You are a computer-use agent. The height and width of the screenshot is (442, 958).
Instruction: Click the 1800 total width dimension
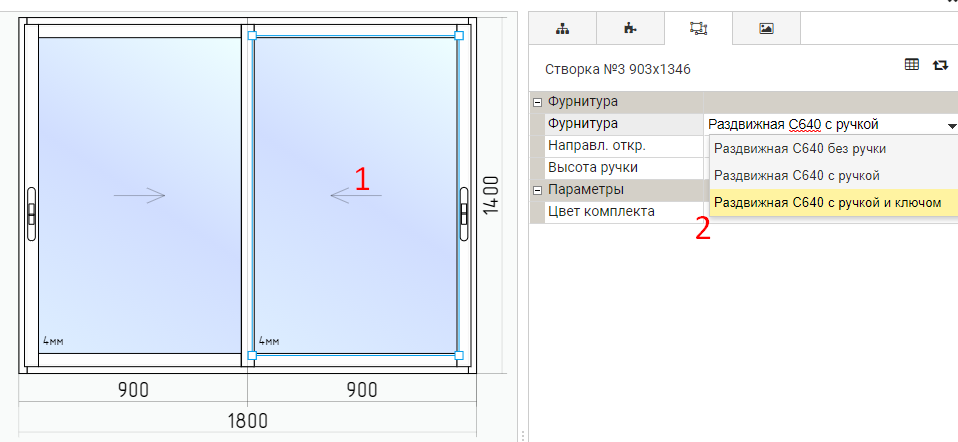[x=247, y=421]
